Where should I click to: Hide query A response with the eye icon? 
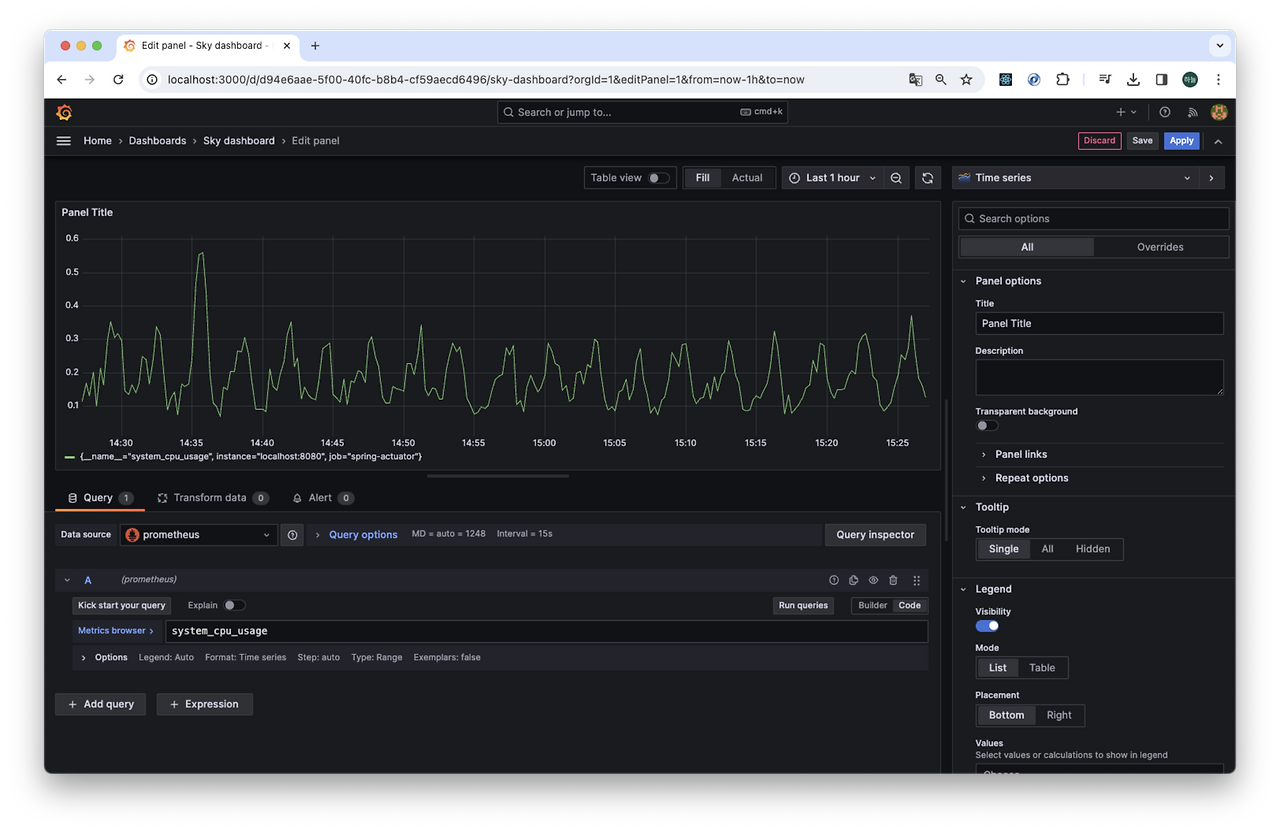coord(873,580)
